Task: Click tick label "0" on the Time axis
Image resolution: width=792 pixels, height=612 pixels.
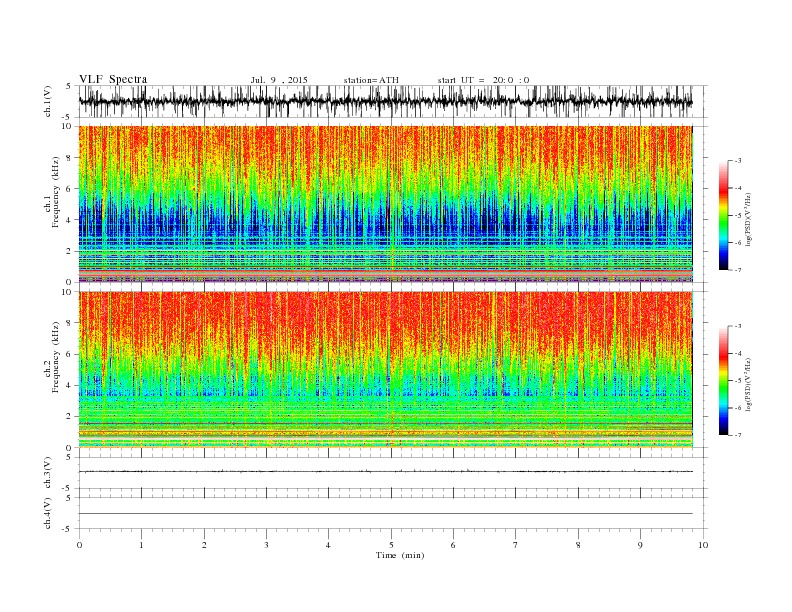Action: click(x=79, y=545)
